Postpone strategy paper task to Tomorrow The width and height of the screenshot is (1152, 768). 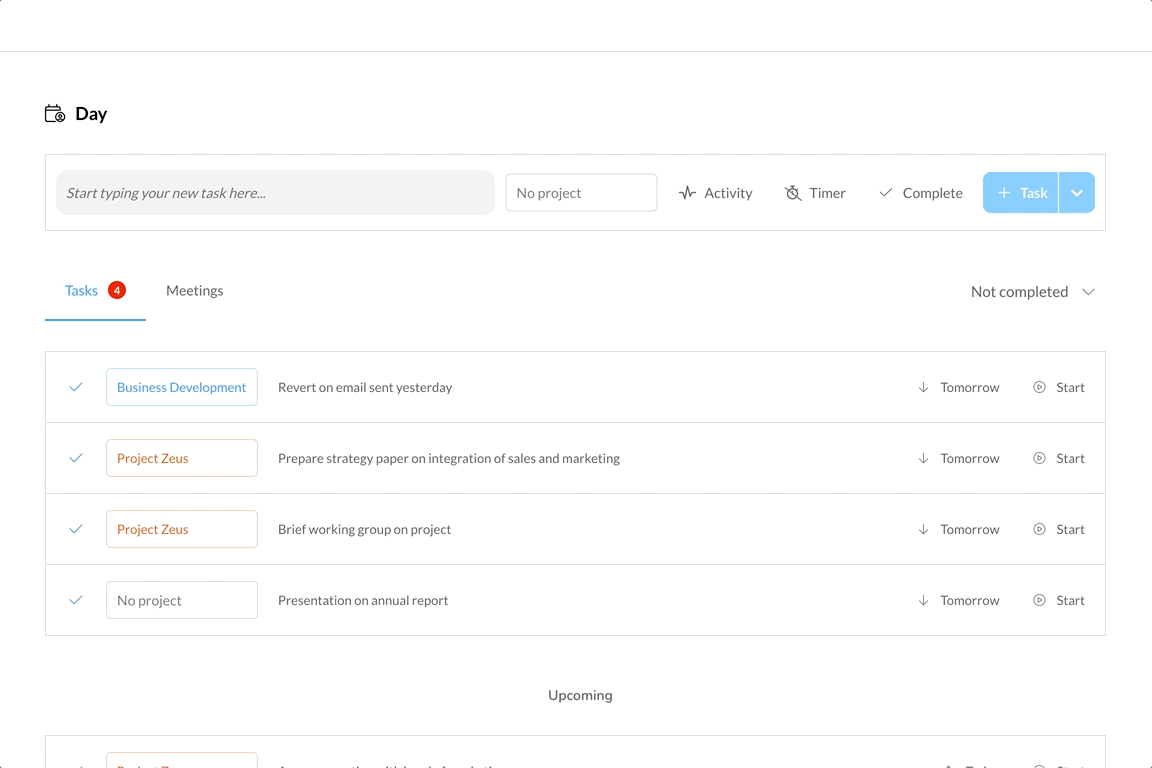pos(959,458)
